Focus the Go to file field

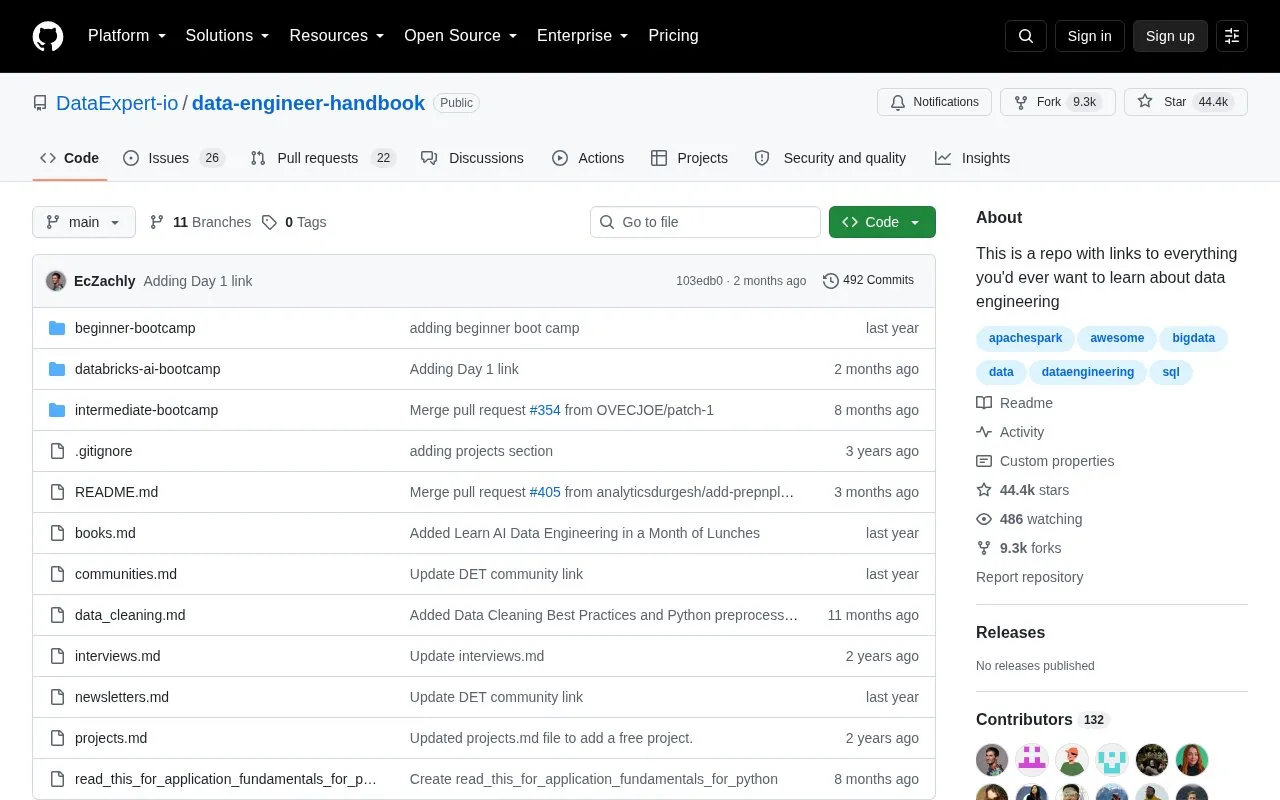(x=705, y=222)
